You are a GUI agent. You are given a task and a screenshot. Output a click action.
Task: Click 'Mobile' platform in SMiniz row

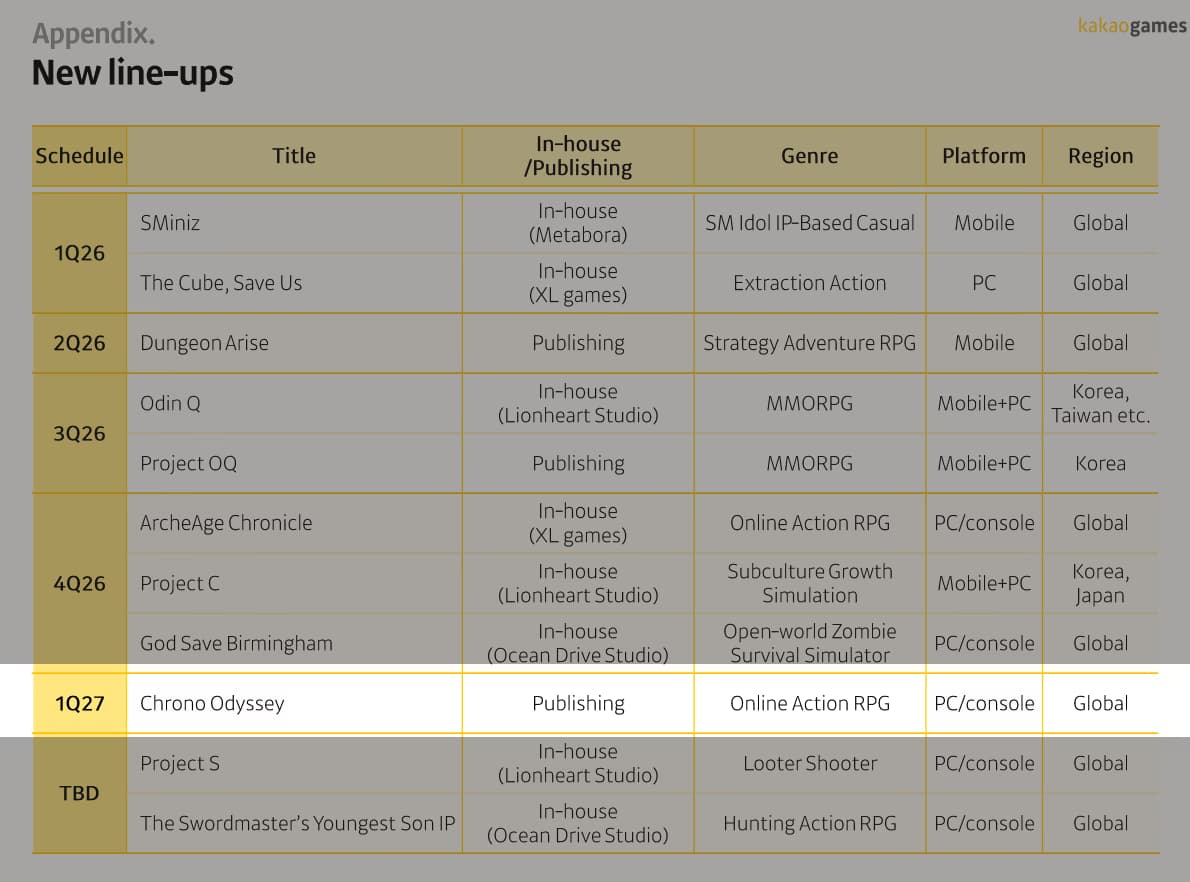coord(984,223)
